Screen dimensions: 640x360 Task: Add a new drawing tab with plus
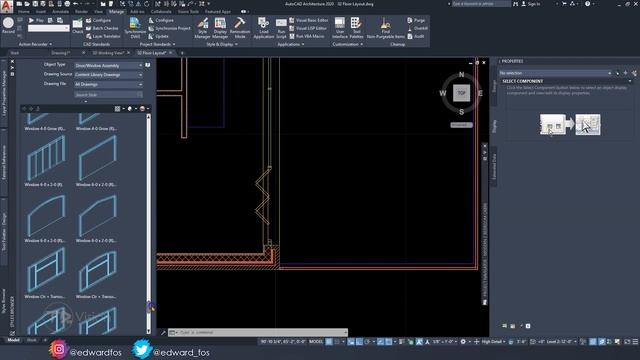click(x=182, y=53)
